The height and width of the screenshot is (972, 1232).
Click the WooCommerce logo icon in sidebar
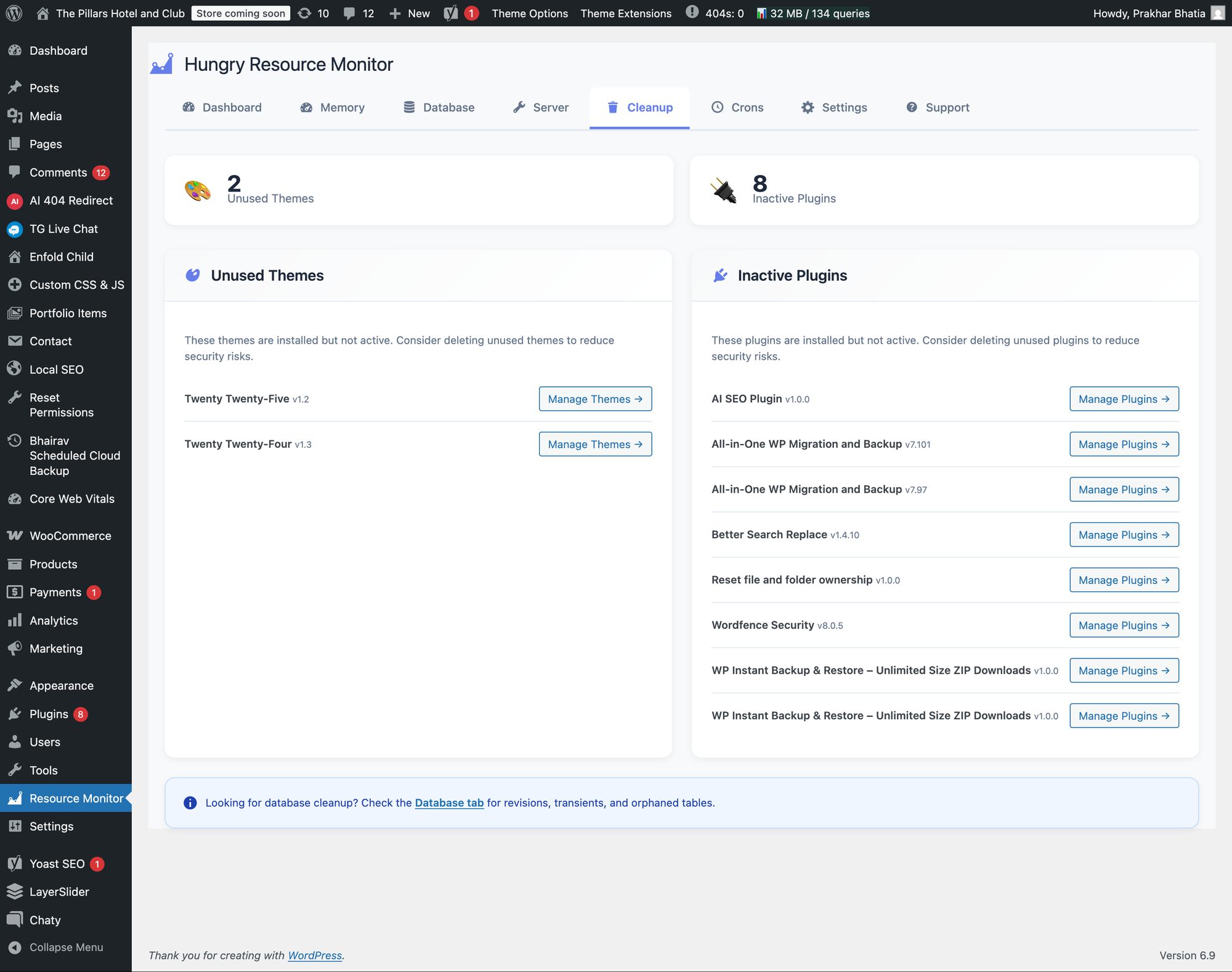[x=14, y=535]
